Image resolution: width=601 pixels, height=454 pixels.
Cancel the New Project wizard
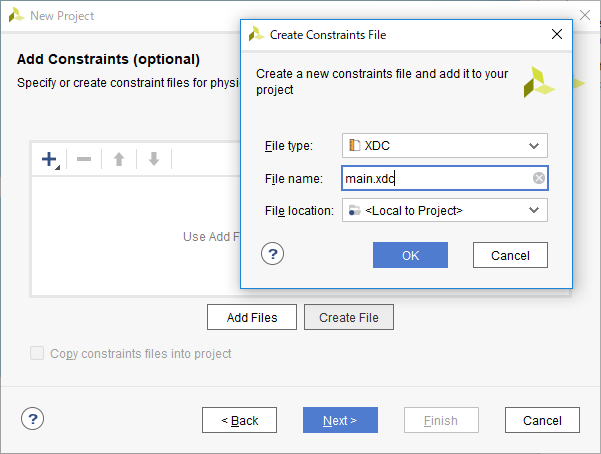click(542, 420)
